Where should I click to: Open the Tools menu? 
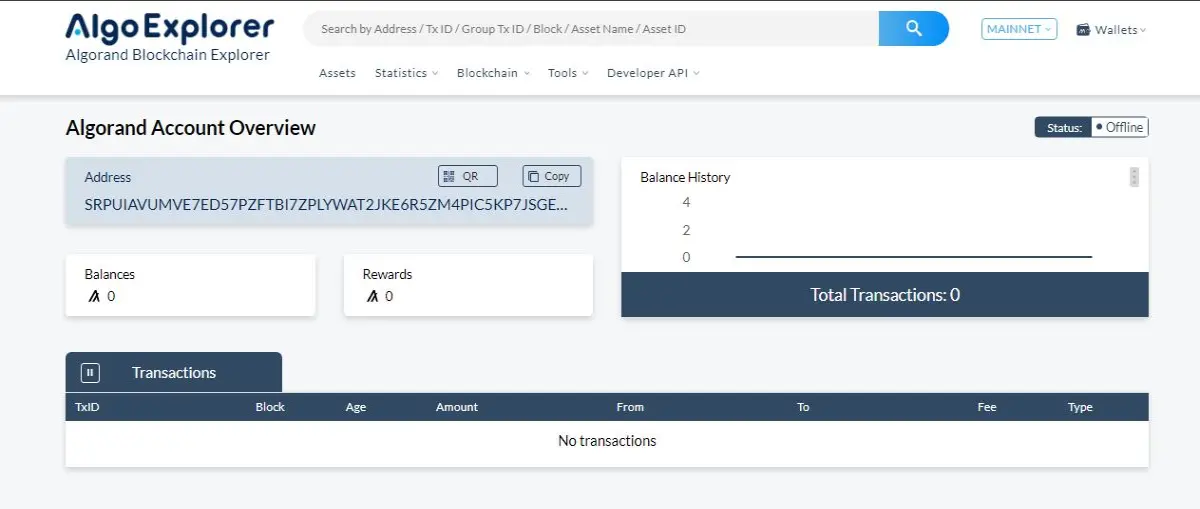(x=568, y=73)
